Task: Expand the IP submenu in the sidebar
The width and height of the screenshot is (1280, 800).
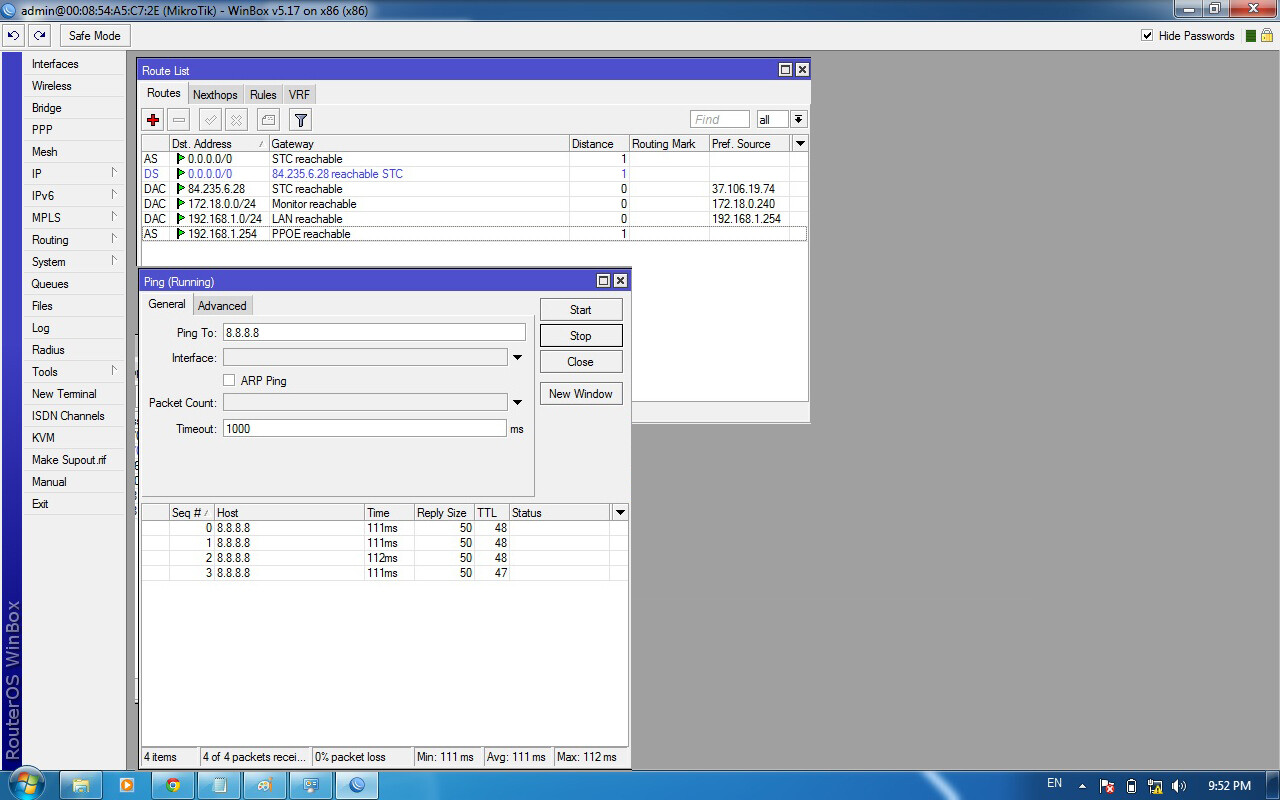Action: (x=114, y=173)
